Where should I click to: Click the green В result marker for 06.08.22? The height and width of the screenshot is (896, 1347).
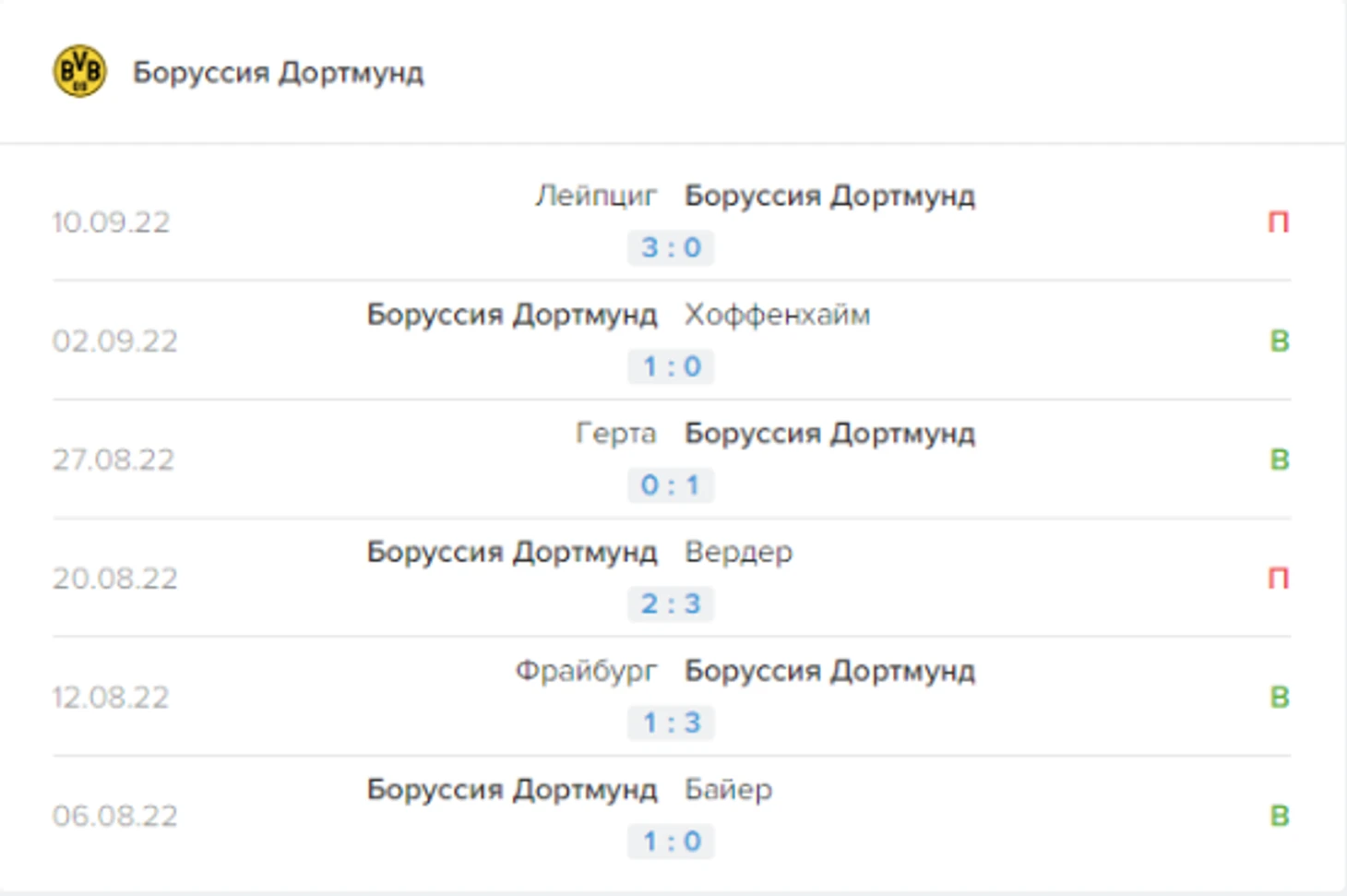tap(1279, 816)
